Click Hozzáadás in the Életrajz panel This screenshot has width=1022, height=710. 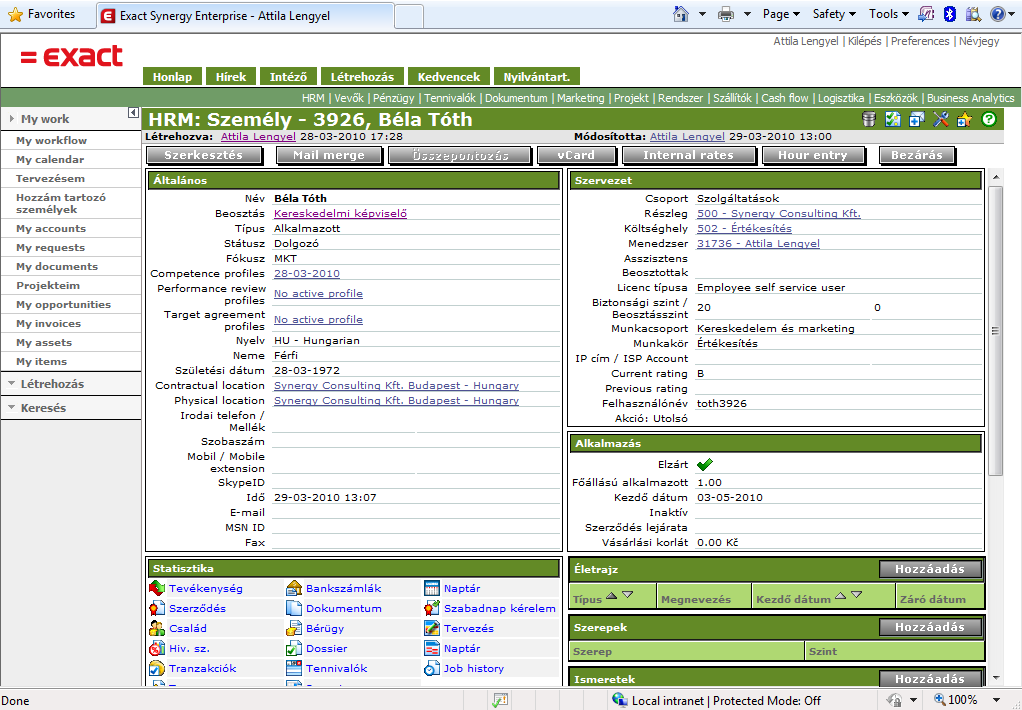pos(930,569)
